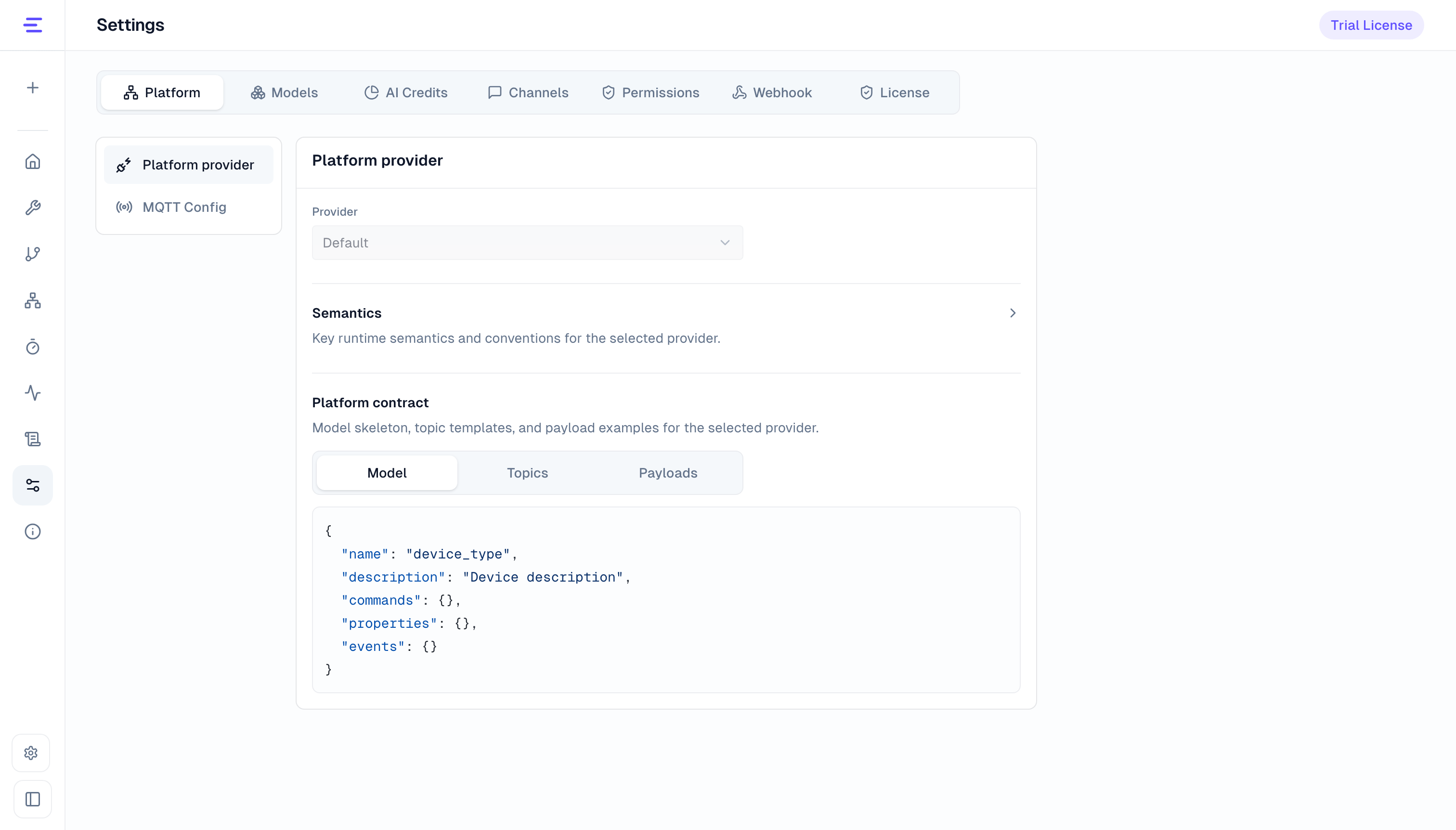Click the Trial License badge

coord(1371,25)
